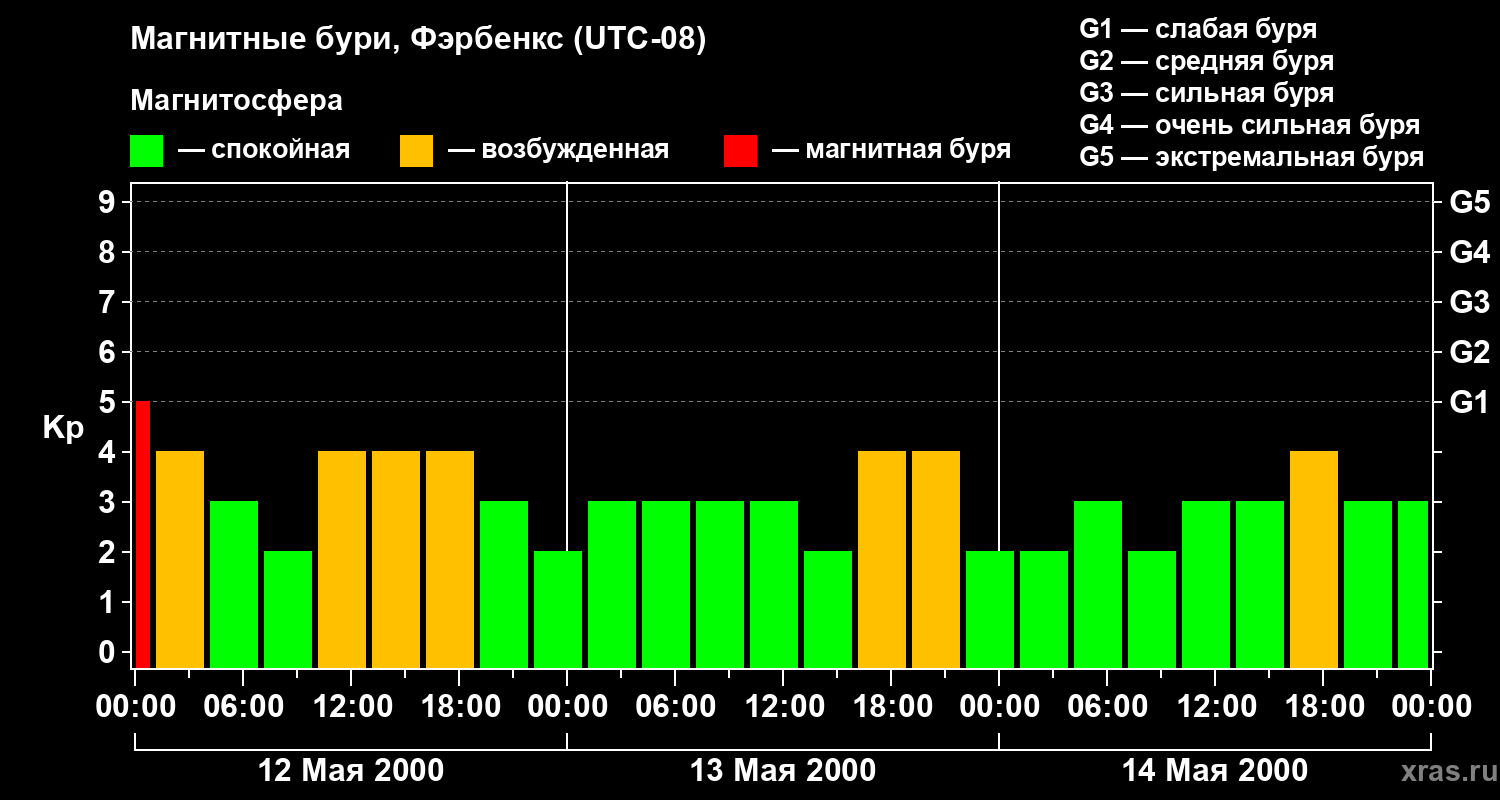Screen dimensions: 1500x800
Task: Click the green bar crossing midnight into 14 Мая
Action: tap(990, 609)
